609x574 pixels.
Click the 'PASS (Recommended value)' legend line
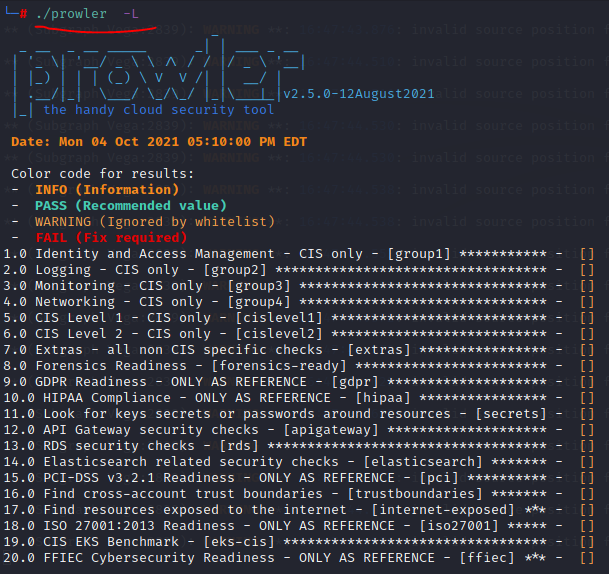click(x=131, y=205)
